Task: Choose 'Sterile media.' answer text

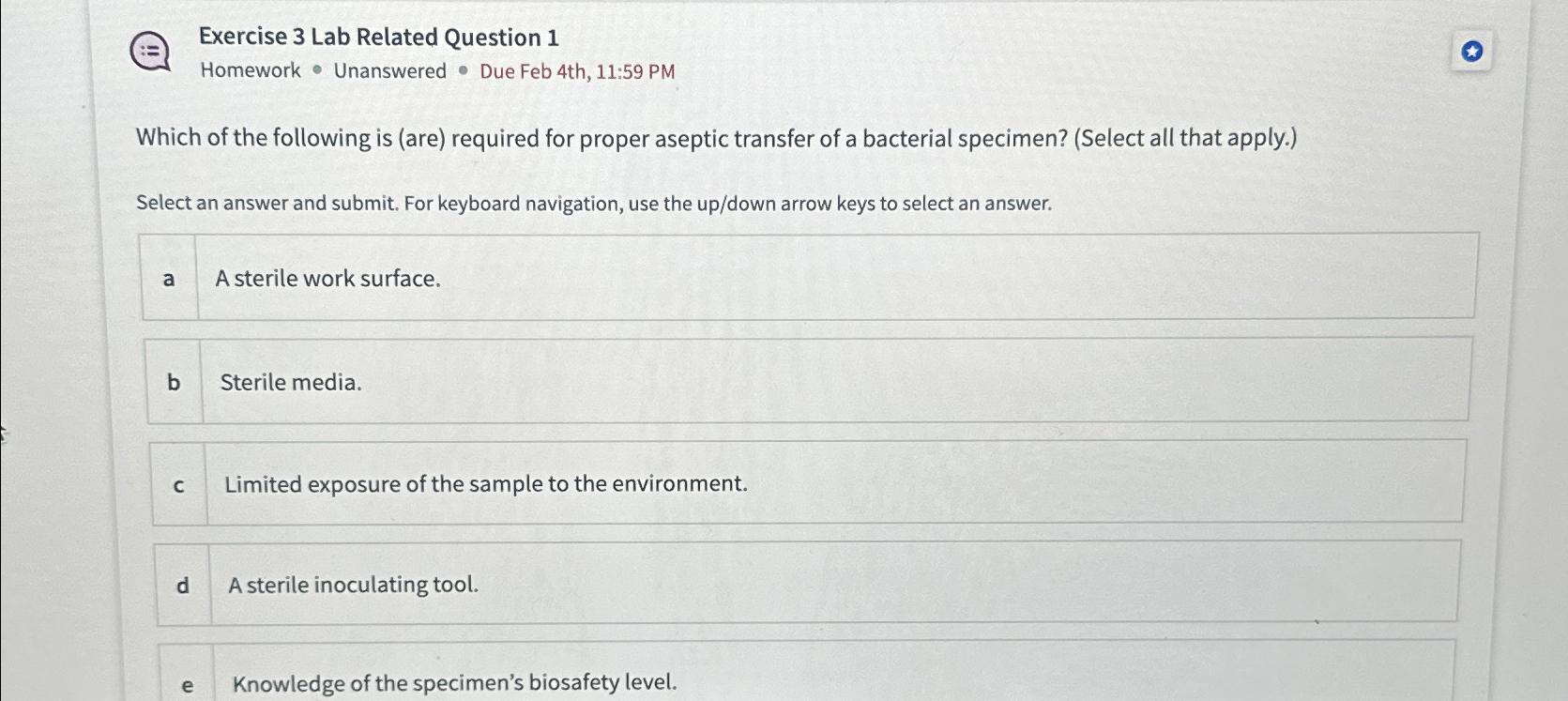Action: point(291,382)
